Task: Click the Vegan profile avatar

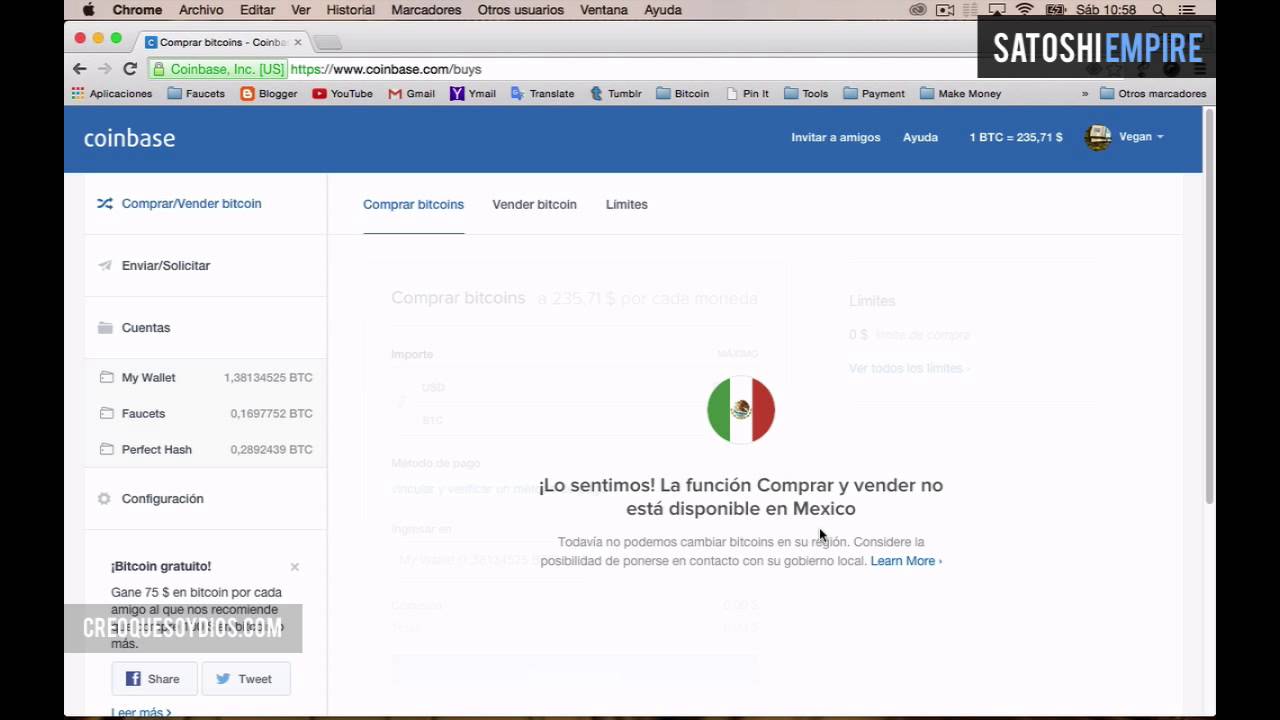Action: pos(1098,137)
